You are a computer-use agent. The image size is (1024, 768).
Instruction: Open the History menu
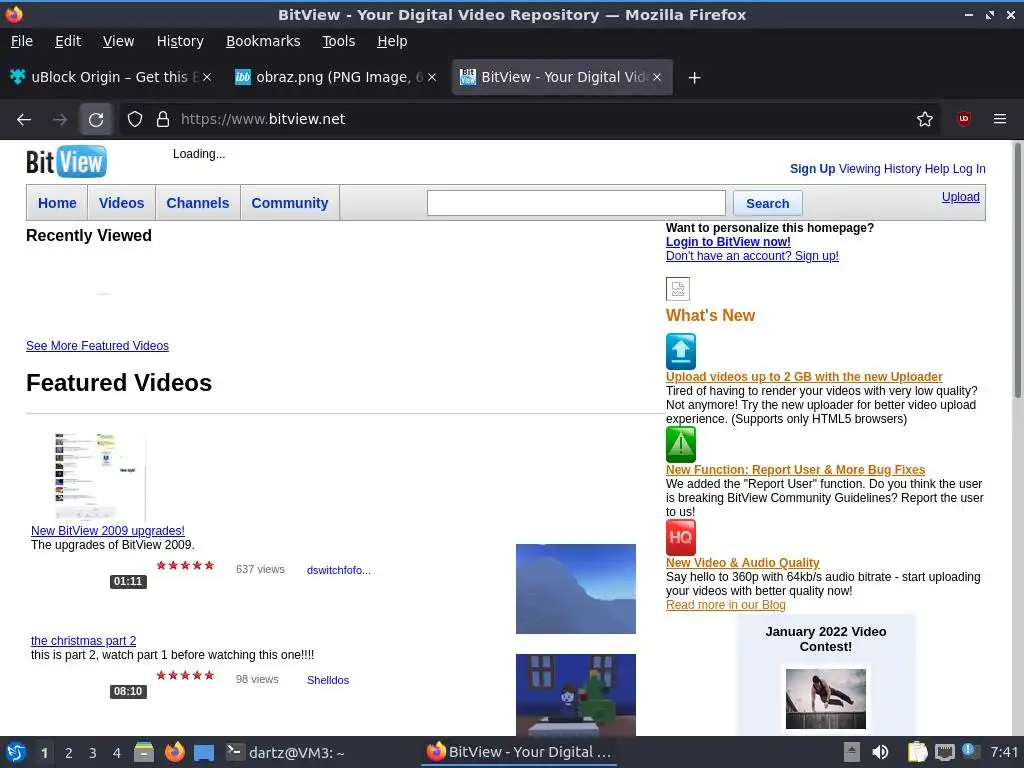(x=180, y=41)
